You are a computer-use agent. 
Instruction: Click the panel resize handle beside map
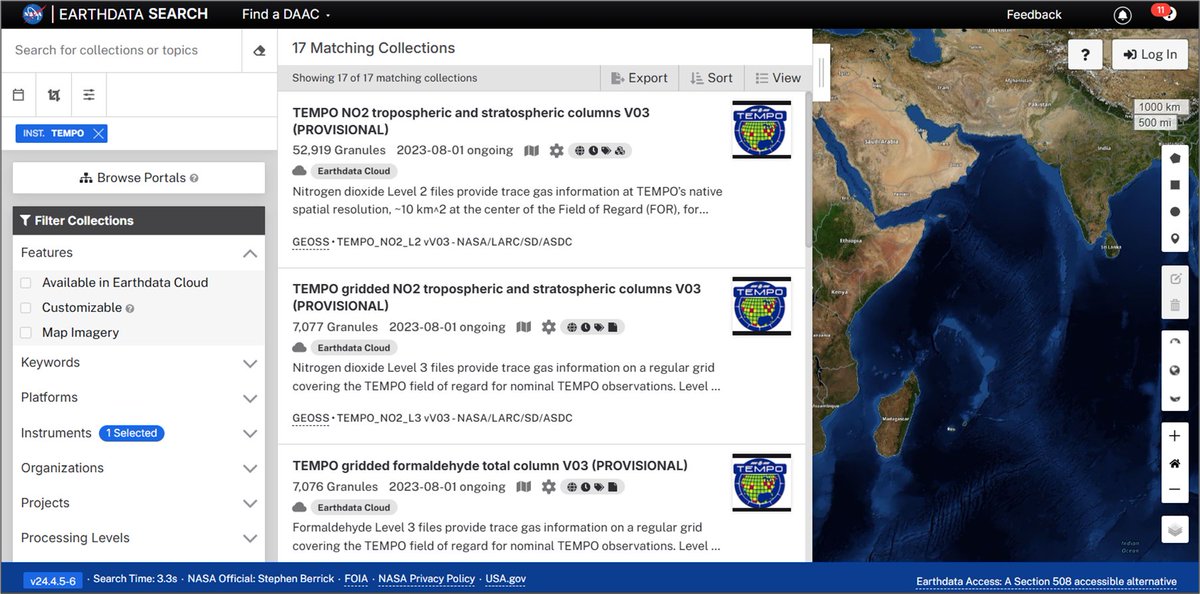pyautogui.click(x=820, y=72)
